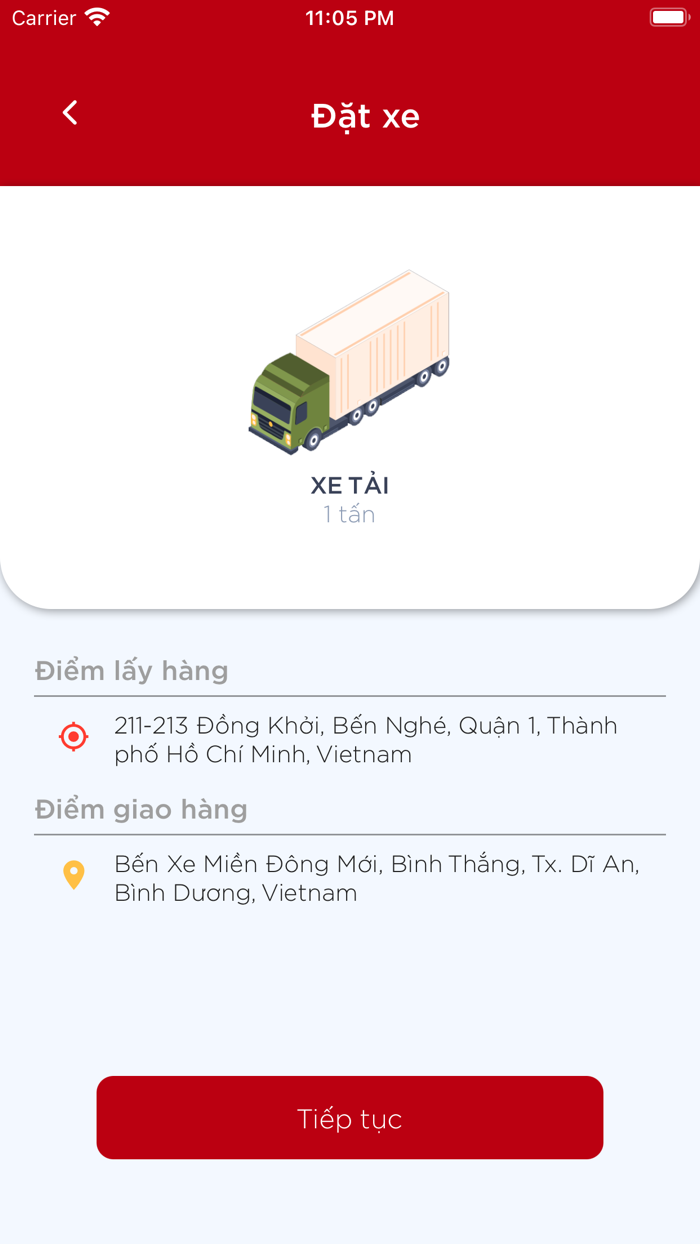
Task: Tap the yellow delivery pin icon
Action: [72, 875]
